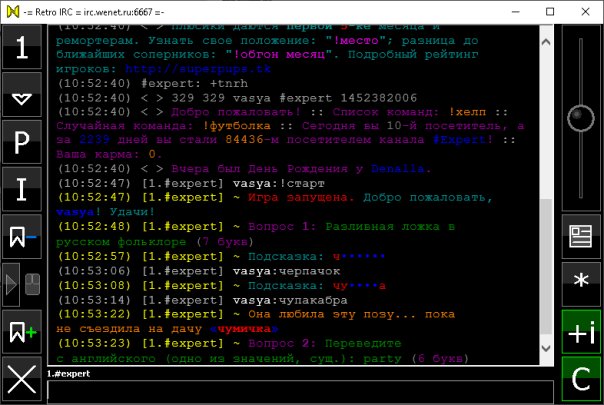Click the Retro IRC title bar icon
The width and height of the screenshot is (604, 405).
point(13,12)
